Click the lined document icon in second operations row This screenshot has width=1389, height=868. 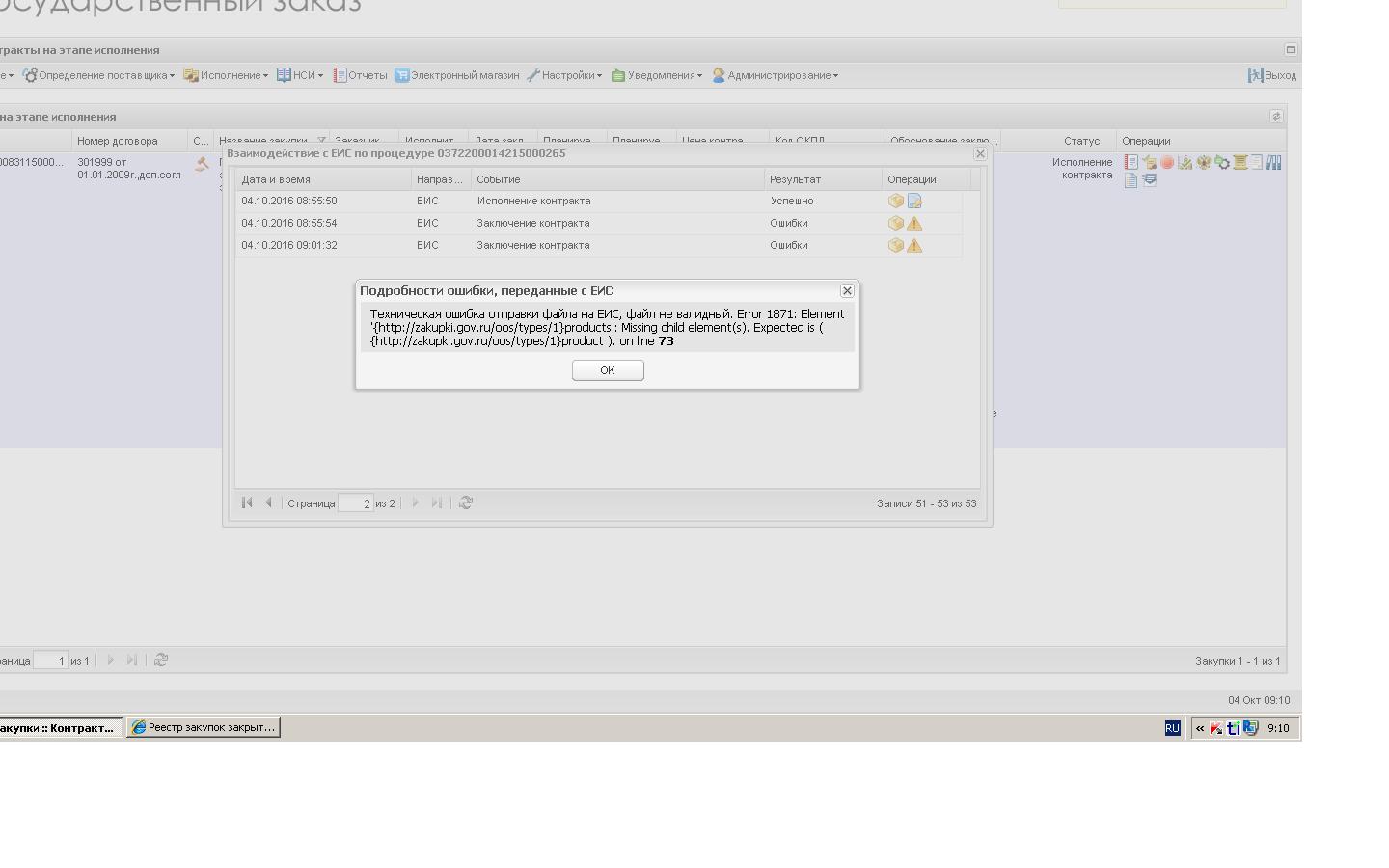[1131, 180]
